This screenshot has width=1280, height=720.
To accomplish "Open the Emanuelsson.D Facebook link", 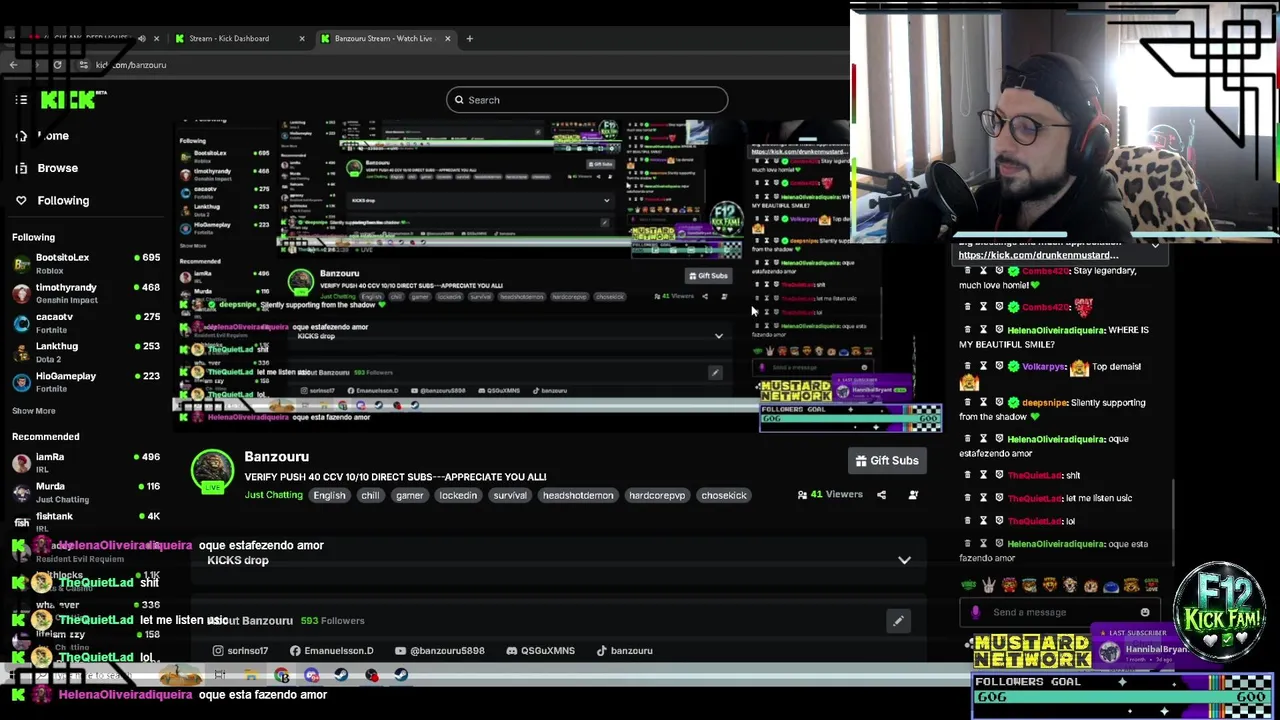I will pyautogui.click(x=331, y=651).
